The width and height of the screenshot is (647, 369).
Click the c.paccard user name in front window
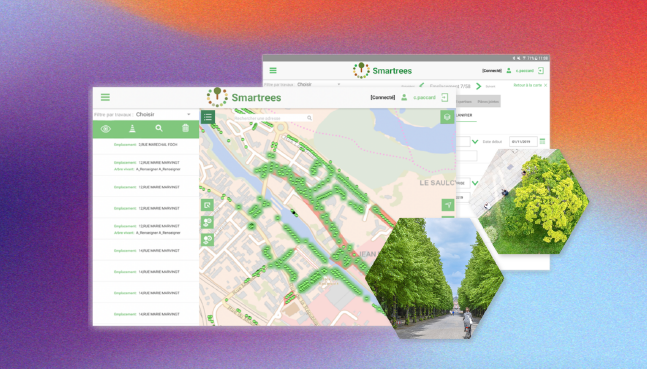tap(424, 97)
